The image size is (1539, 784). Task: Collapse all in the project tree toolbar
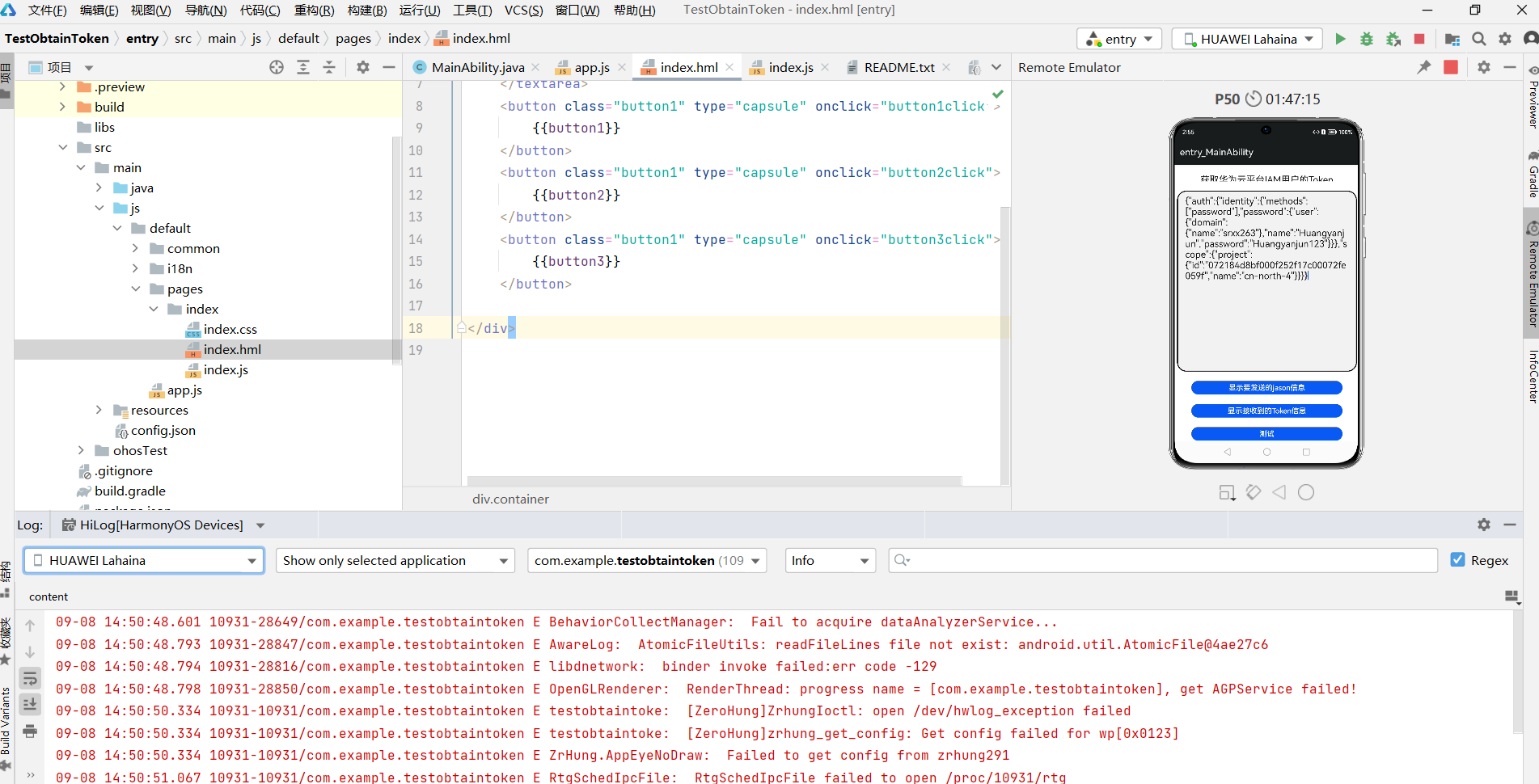329,67
